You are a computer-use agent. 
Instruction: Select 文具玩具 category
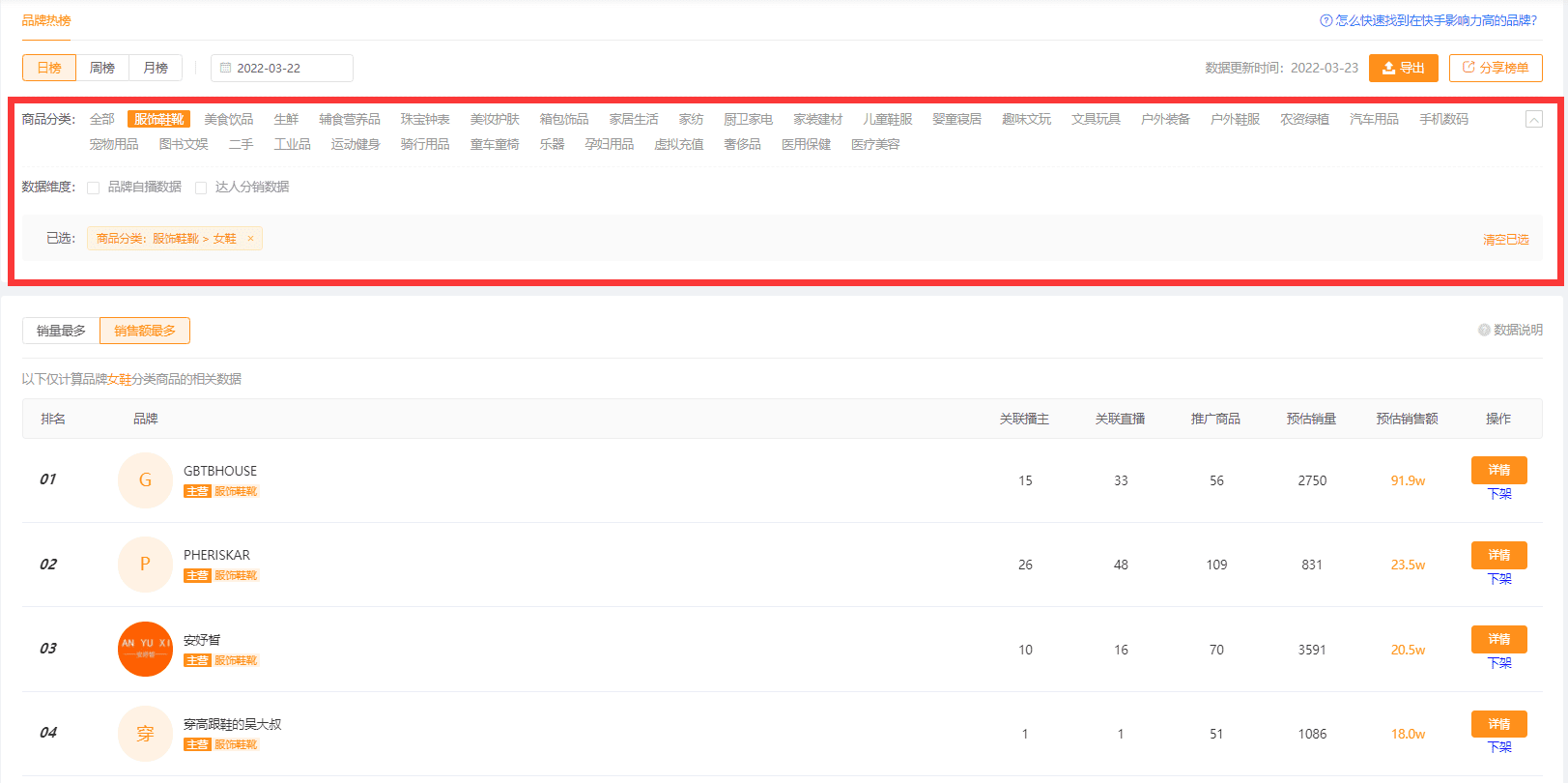(1097, 119)
